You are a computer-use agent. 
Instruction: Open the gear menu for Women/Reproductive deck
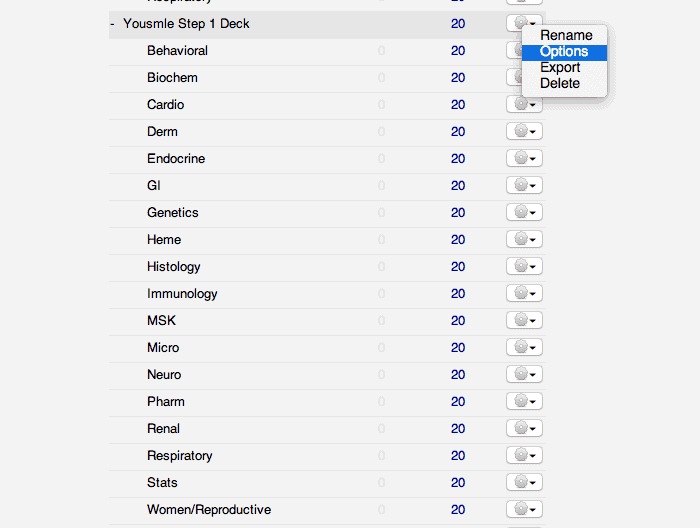tap(524, 509)
